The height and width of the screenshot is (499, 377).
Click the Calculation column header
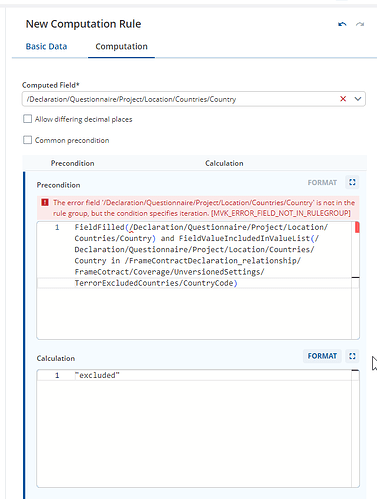pyautogui.click(x=224, y=163)
